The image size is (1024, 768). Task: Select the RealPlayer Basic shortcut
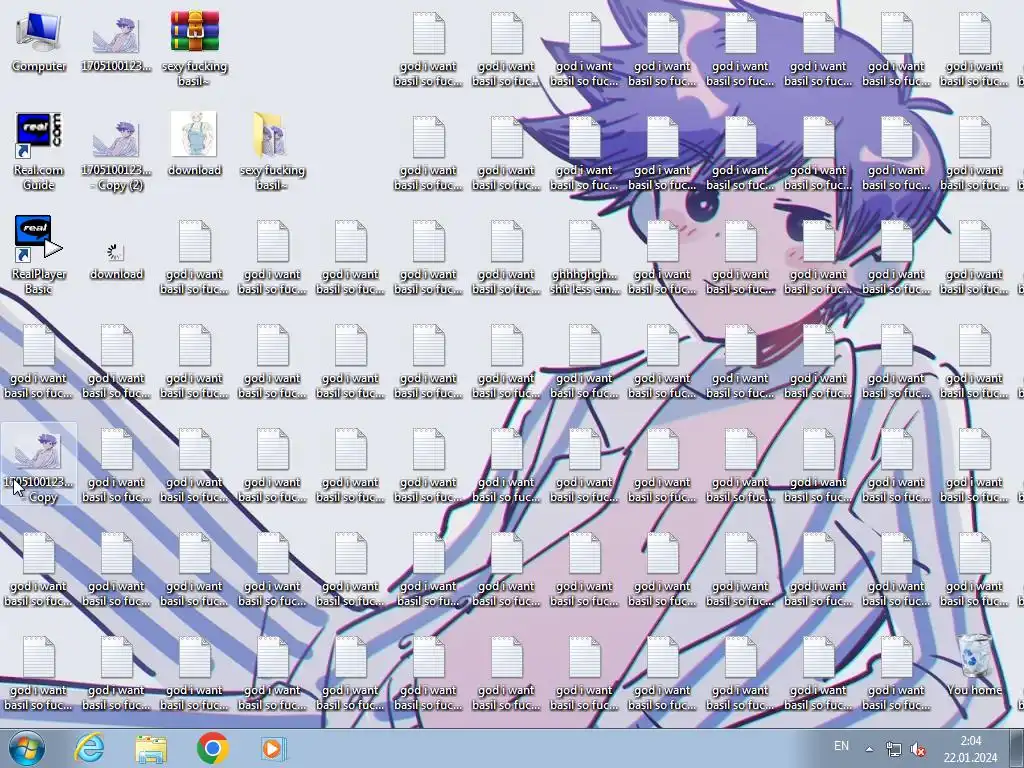39,255
